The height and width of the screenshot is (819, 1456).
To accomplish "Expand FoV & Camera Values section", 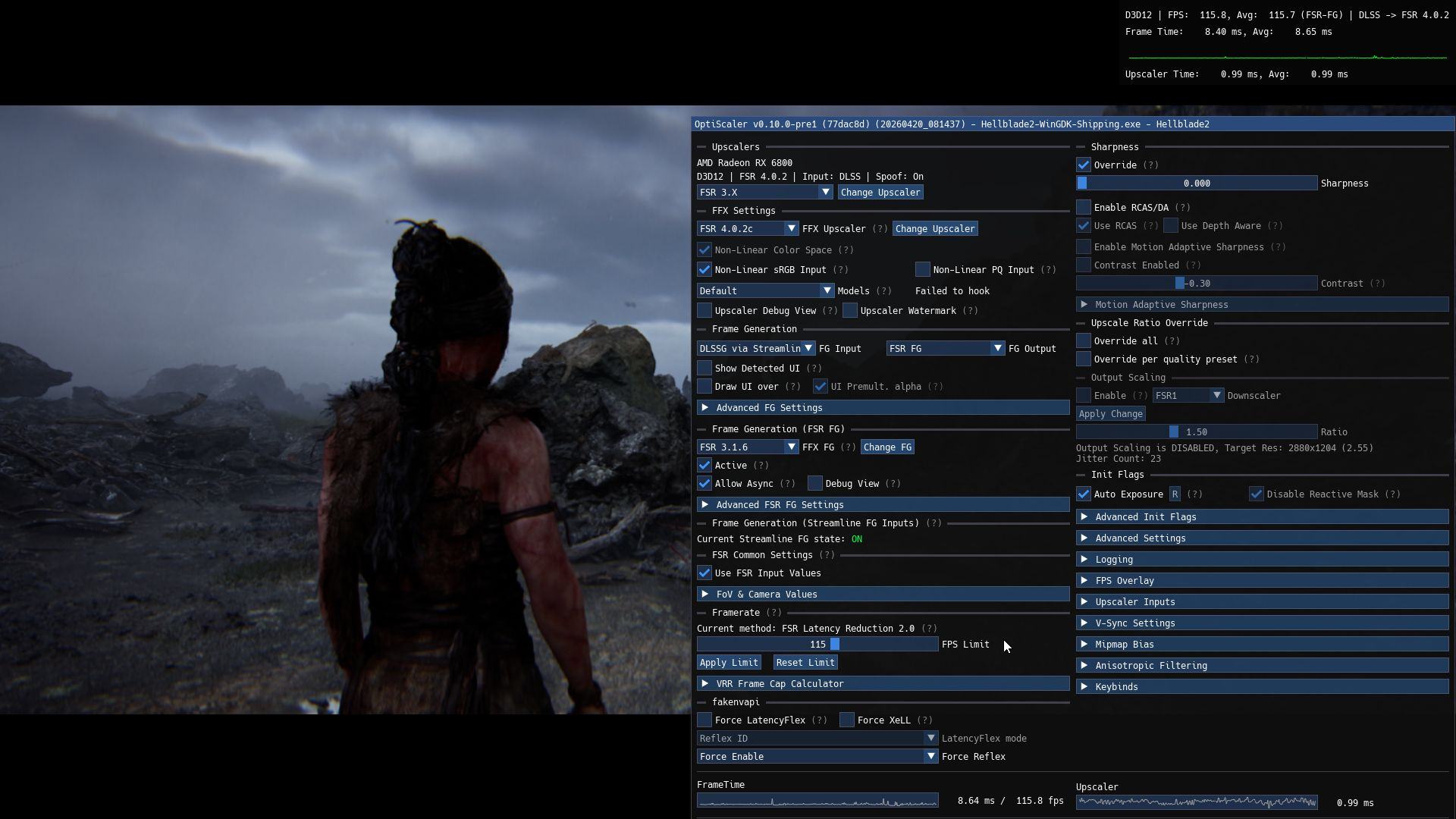I will click(883, 595).
